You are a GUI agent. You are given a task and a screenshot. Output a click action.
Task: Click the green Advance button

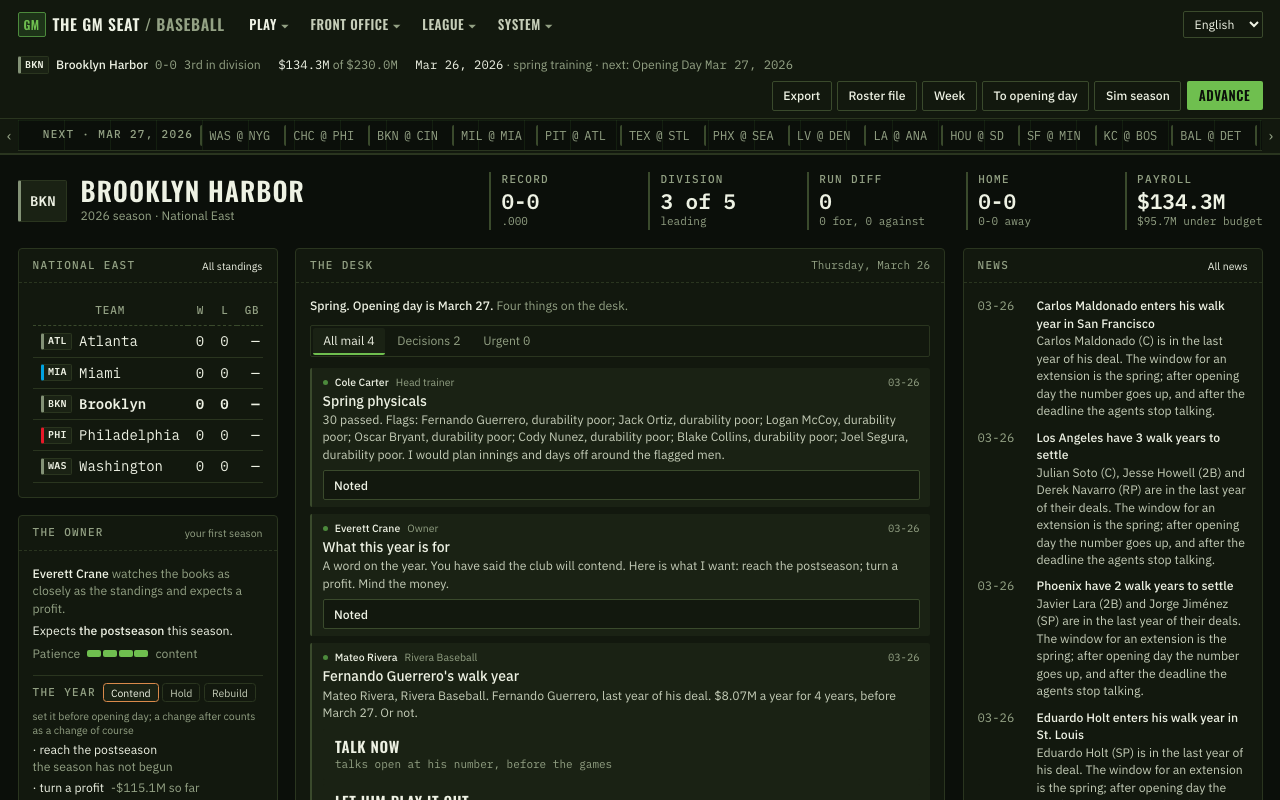point(1225,96)
